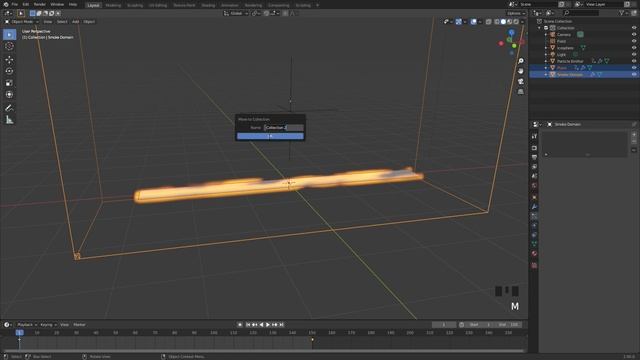Select the Select Box tool
640x360 pixels.
[9, 35]
